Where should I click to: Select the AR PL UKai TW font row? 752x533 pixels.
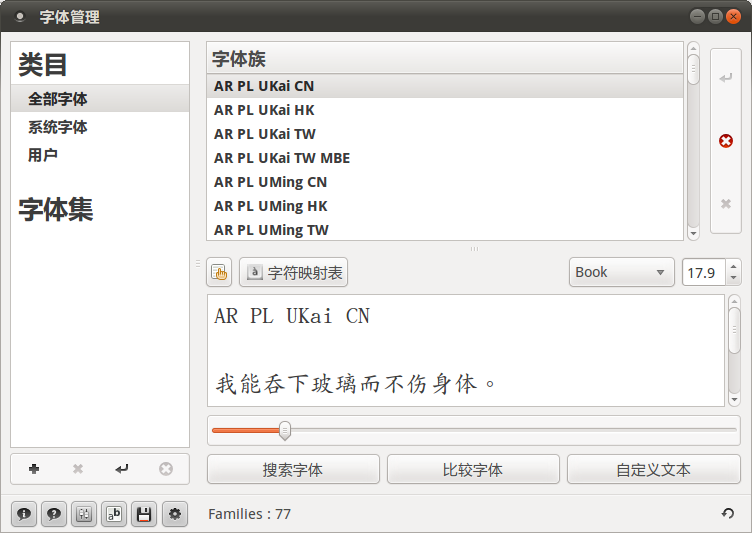[445, 134]
